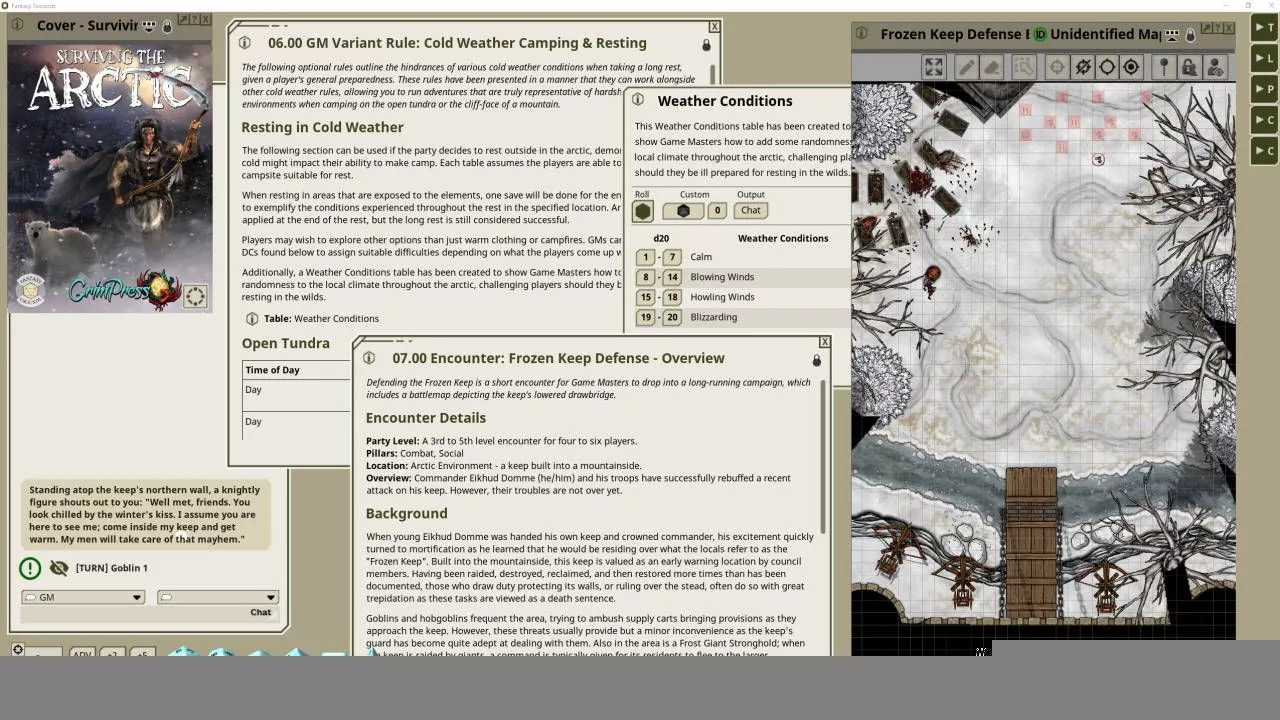Click the Custom modifier value 0
Image resolution: width=1280 pixels, height=720 pixels.
[717, 211]
